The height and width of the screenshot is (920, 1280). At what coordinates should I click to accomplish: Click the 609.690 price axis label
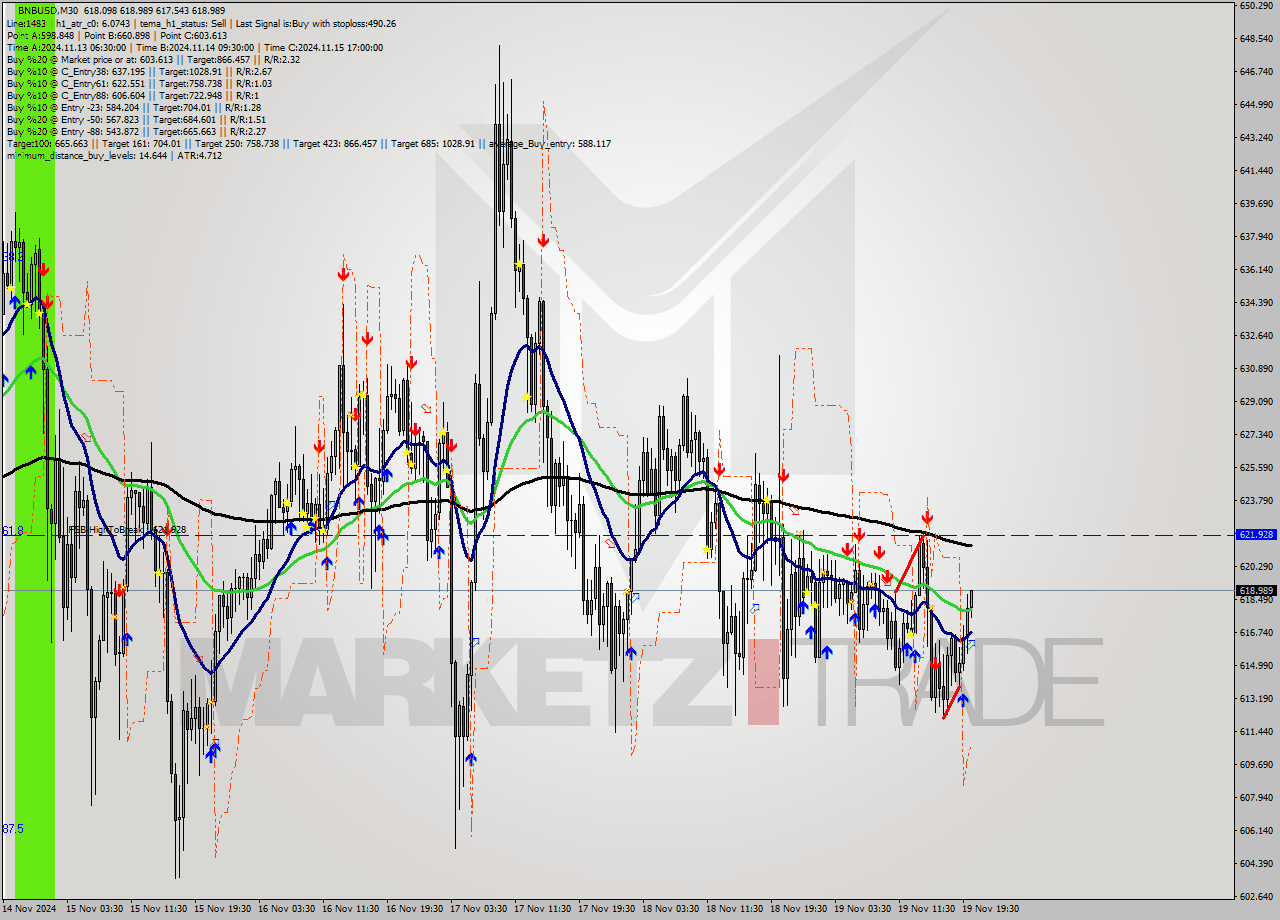[x=1255, y=765]
